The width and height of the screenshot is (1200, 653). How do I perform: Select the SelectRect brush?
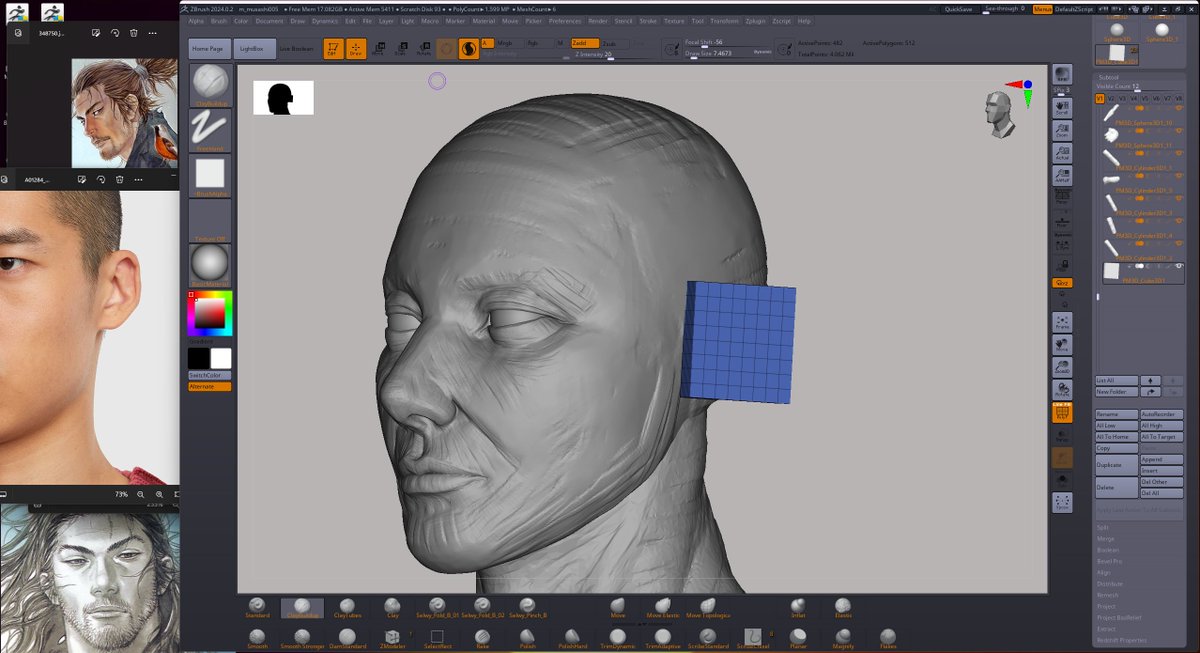tap(437, 639)
